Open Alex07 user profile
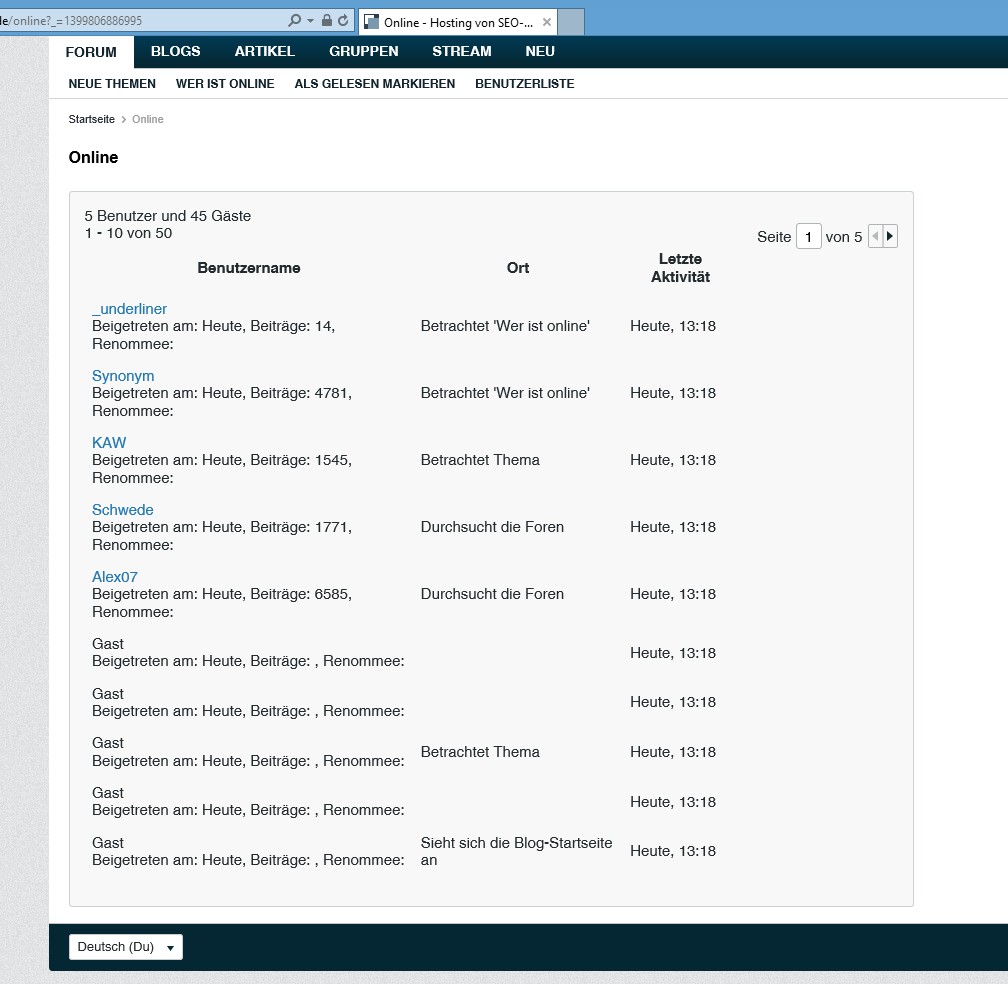 tap(114, 577)
